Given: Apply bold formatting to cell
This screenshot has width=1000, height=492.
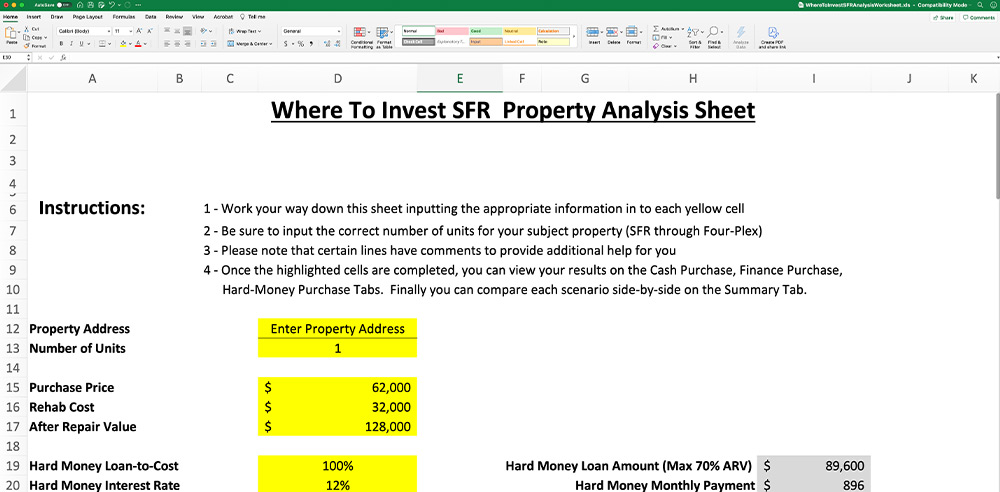Looking at the screenshot, I should point(62,44).
